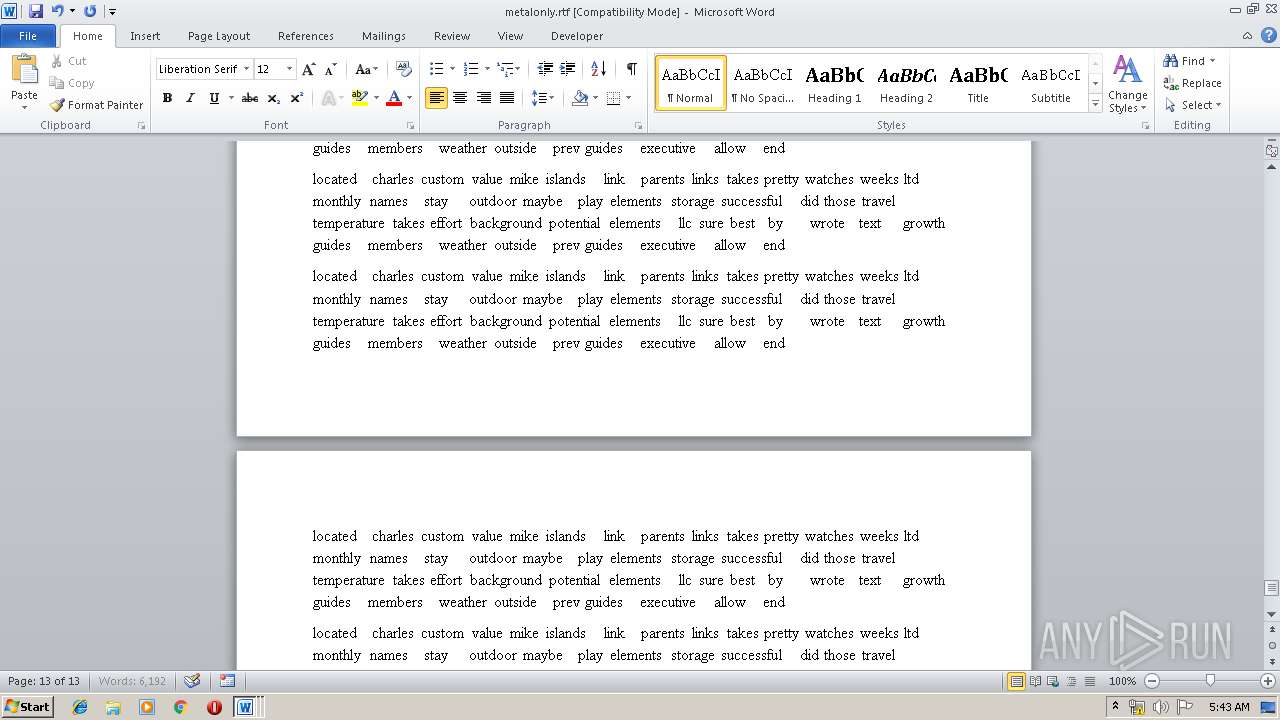Apply strikethrough formatting
Screen dimensions: 1280x720
(250, 98)
